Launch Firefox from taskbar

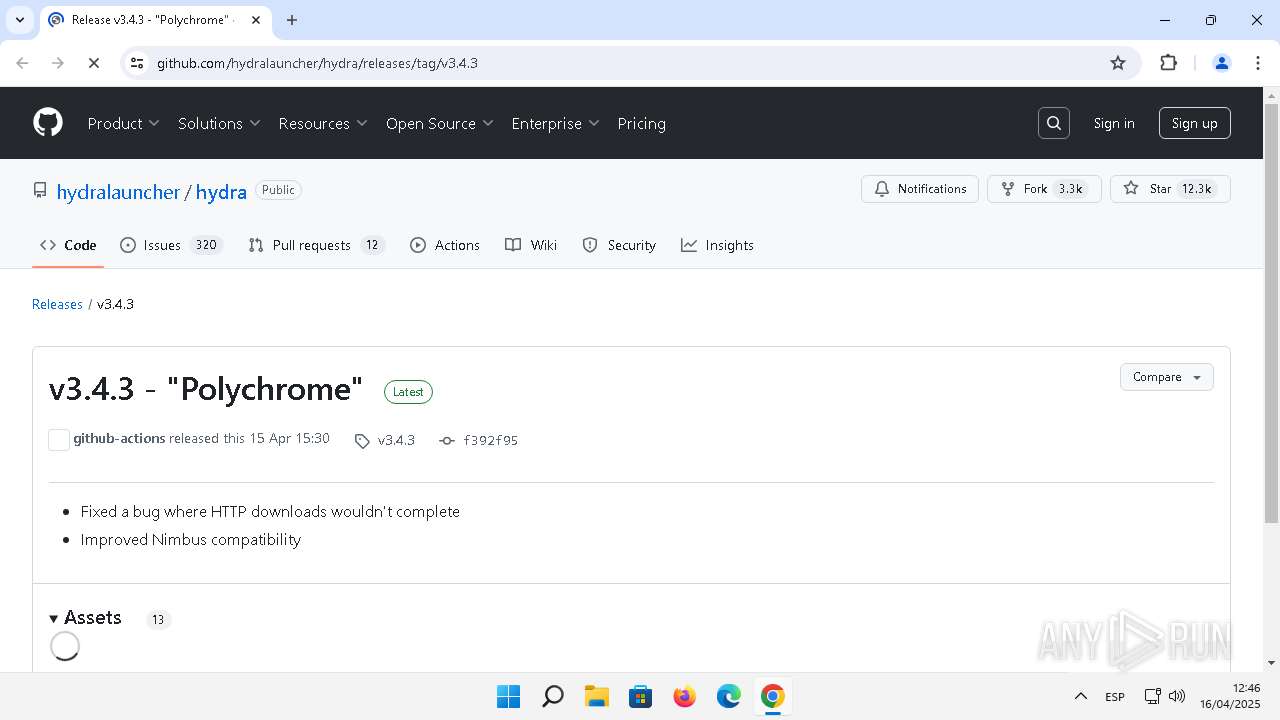click(x=684, y=696)
